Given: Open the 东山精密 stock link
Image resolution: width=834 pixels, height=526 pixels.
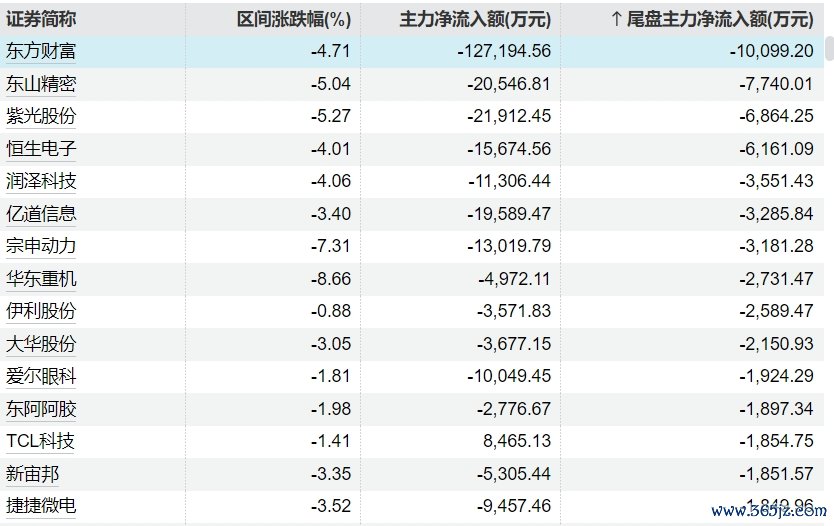Looking at the screenshot, I should [41, 84].
